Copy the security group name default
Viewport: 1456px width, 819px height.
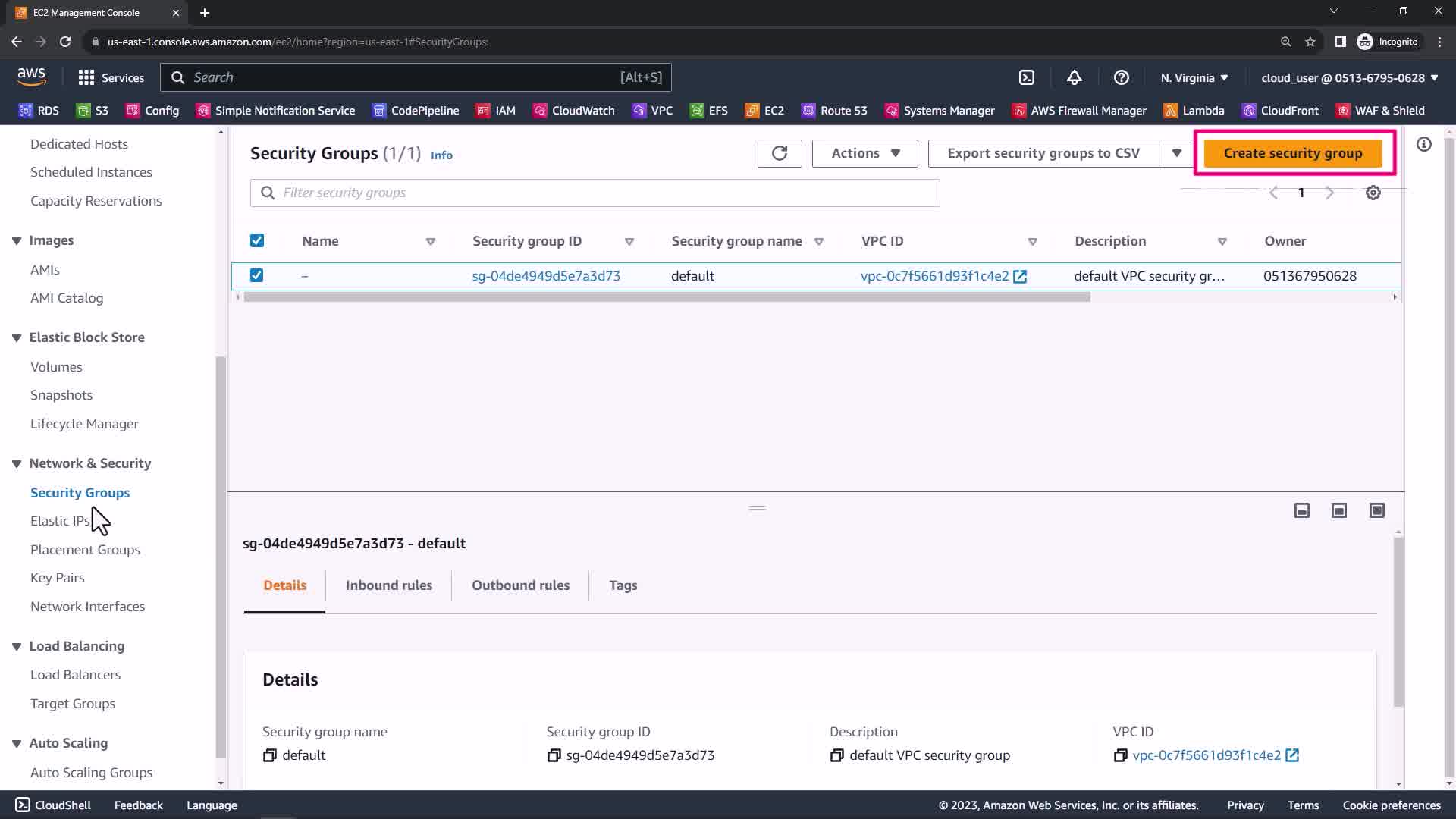(270, 755)
